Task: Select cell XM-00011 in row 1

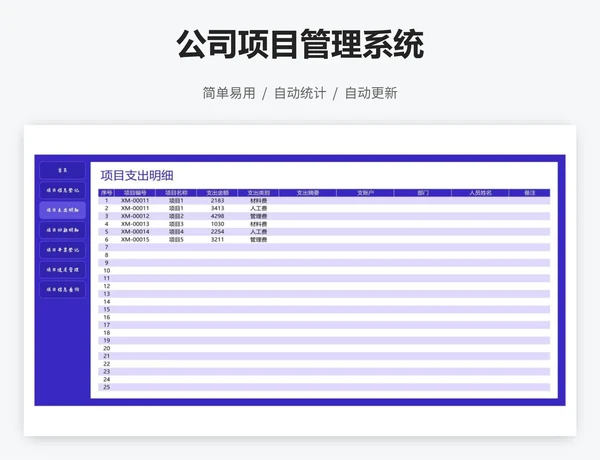Action: tap(135, 201)
